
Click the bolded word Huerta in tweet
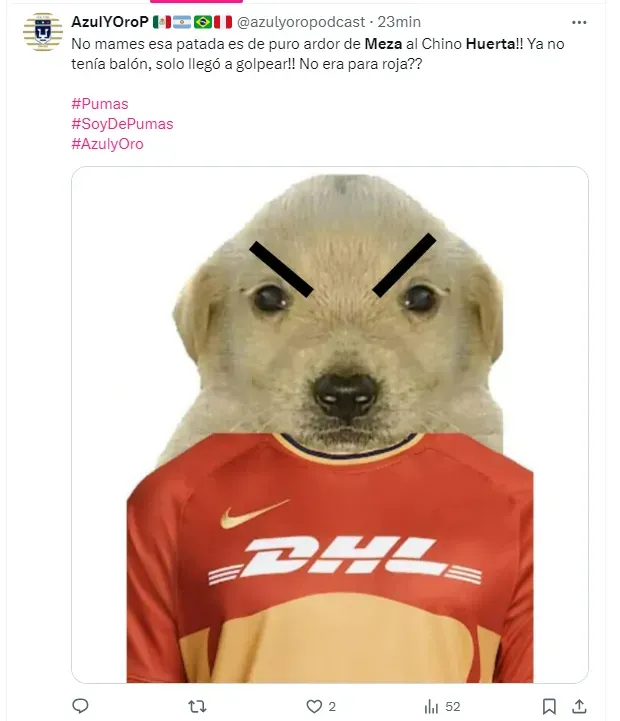point(490,44)
